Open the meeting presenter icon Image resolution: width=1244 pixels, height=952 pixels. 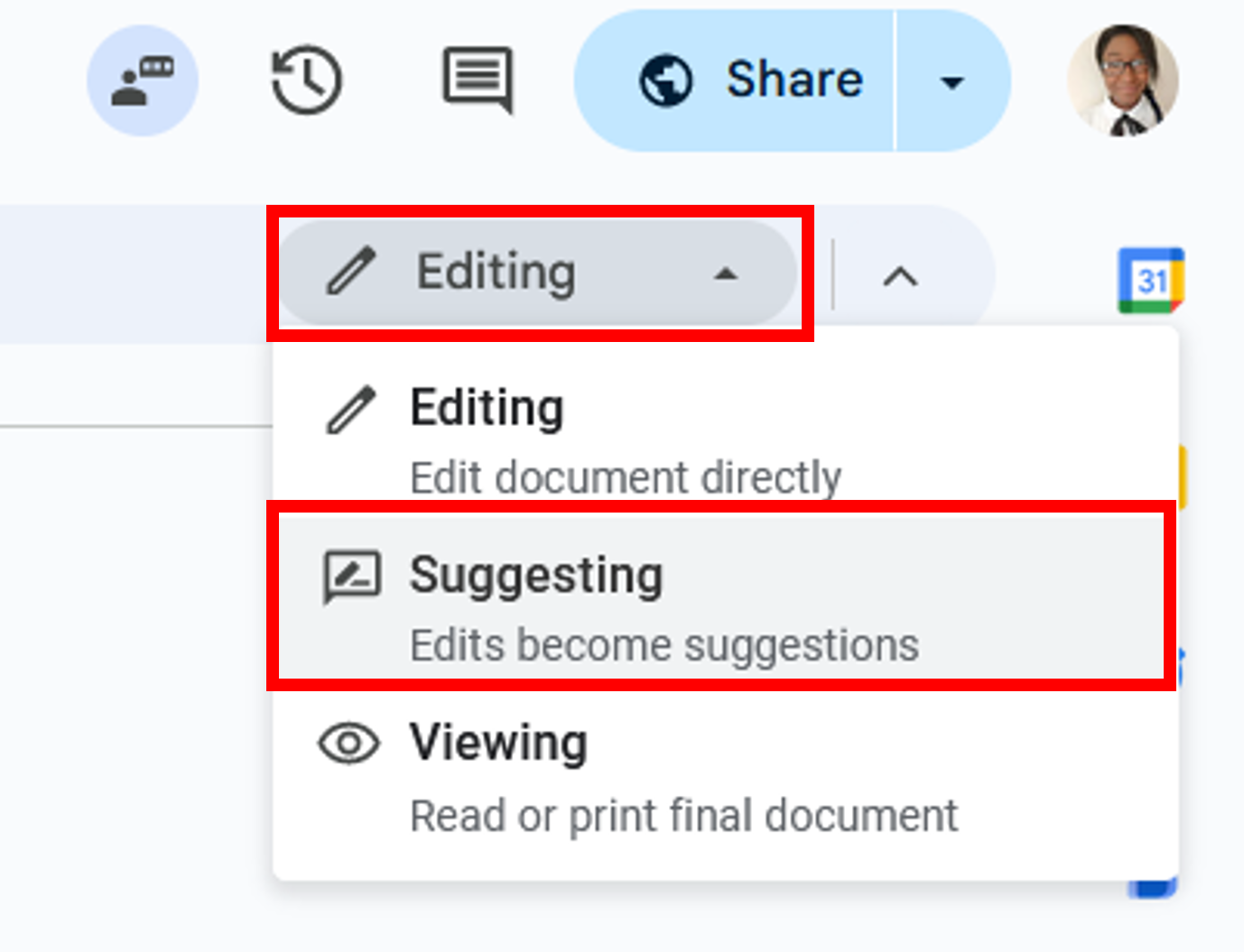point(143,80)
